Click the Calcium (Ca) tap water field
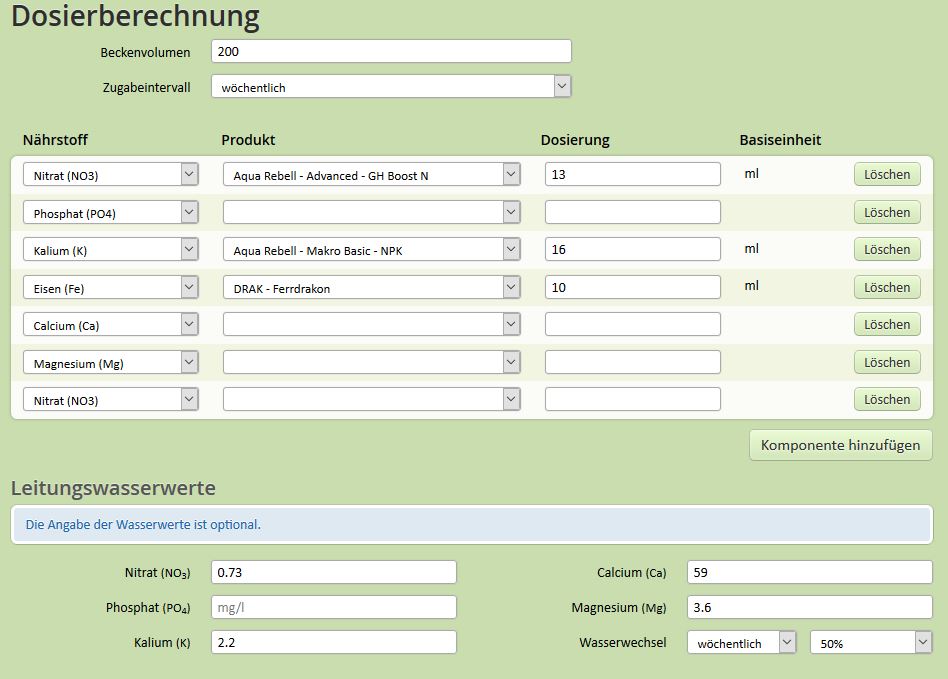Image resolution: width=948 pixels, height=679 pixels. (x=810, y=572)
